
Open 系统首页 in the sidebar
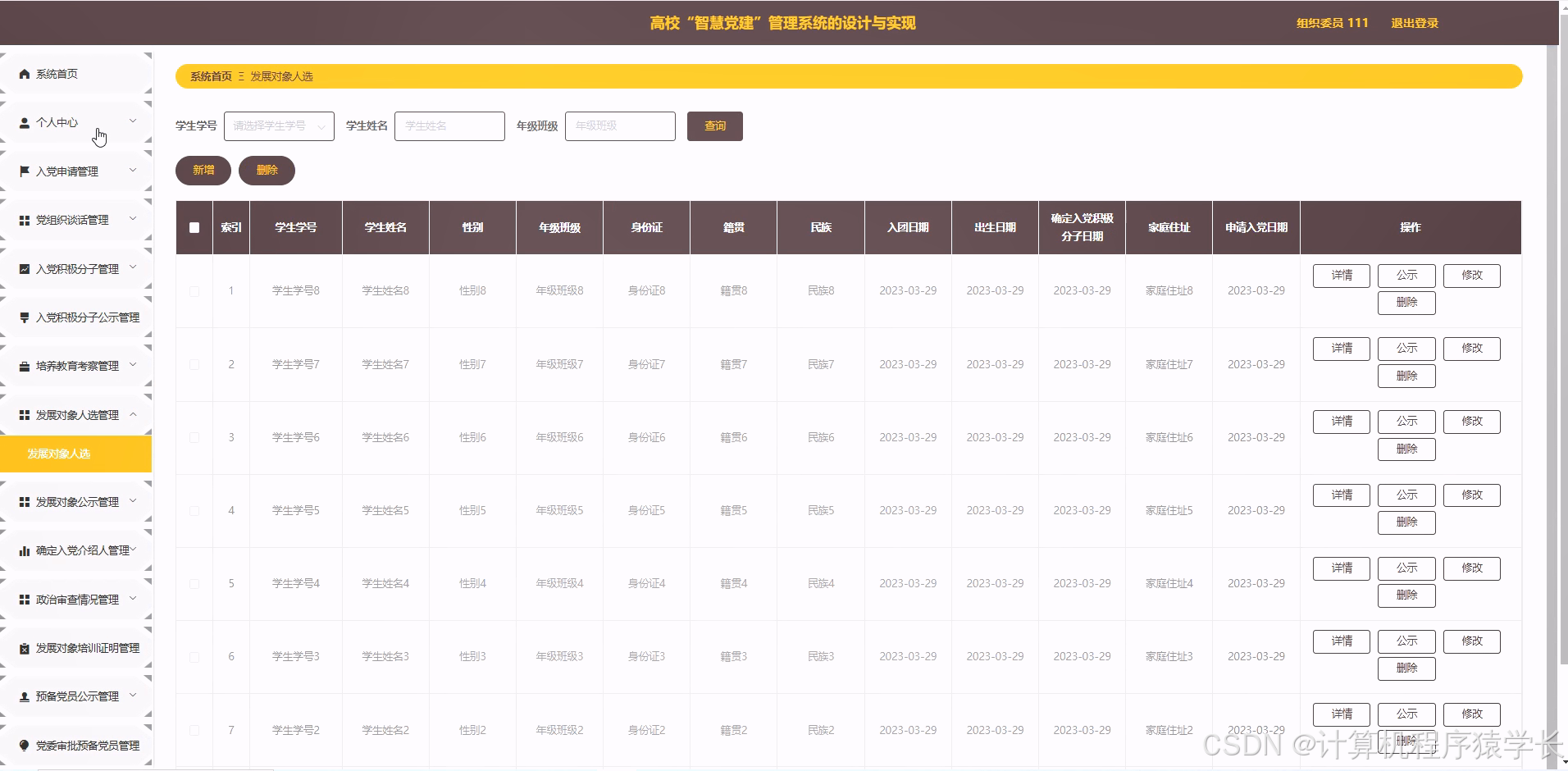coord(76,74)
